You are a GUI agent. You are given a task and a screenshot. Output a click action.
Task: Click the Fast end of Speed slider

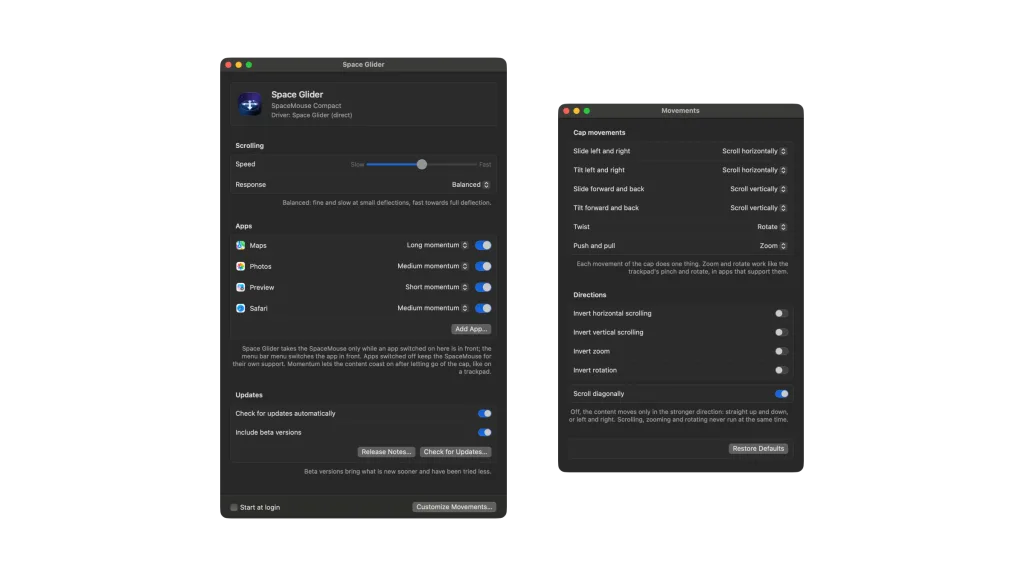point(485,165)
